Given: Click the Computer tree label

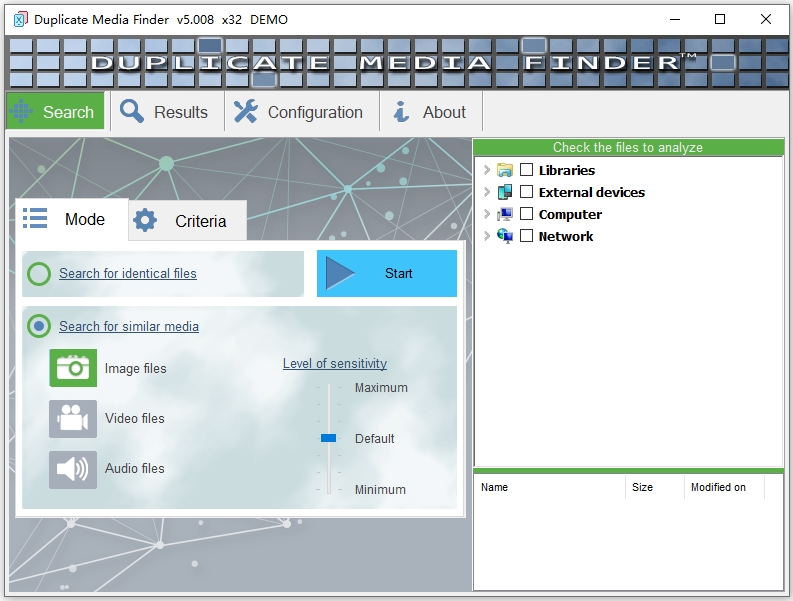Looking at the screenshot, I should coord(570,214).
